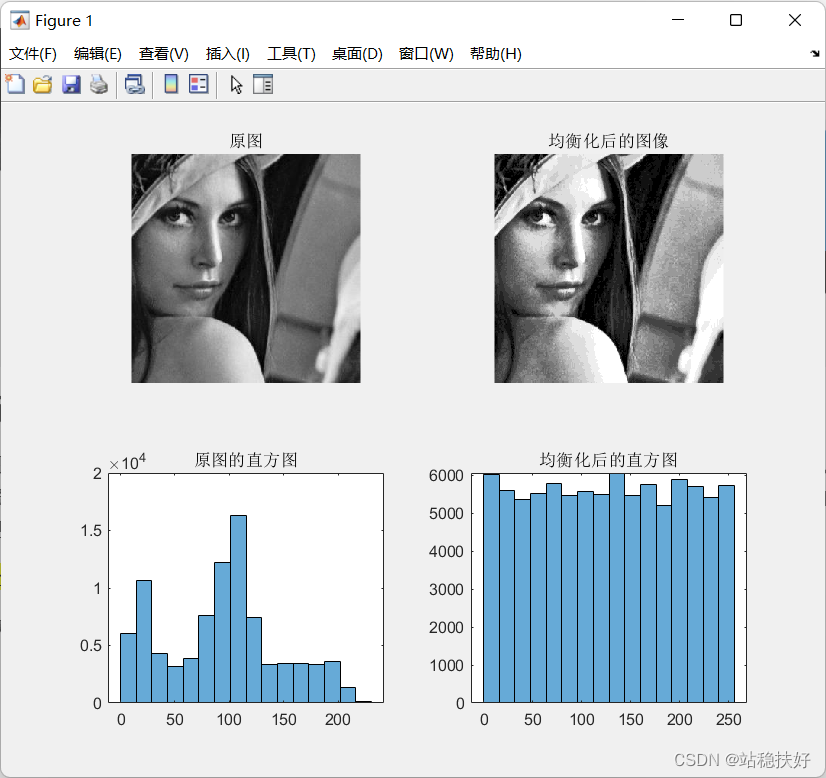Image resolution: width=826 pixels, height=778 pixels.
Task: Open the 桌面(D) menu
Action: pyautogui.click(x=357, y=54)
